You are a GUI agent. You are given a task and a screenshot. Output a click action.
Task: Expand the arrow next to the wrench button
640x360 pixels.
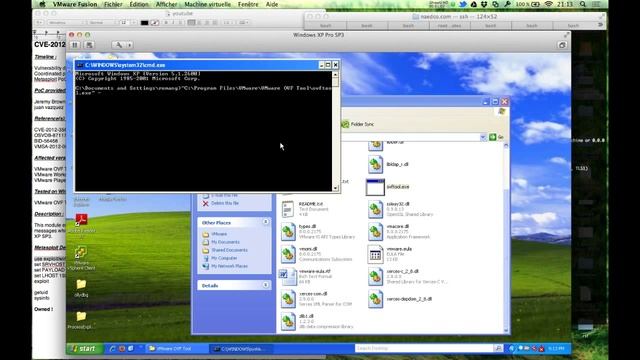point(129,45)
